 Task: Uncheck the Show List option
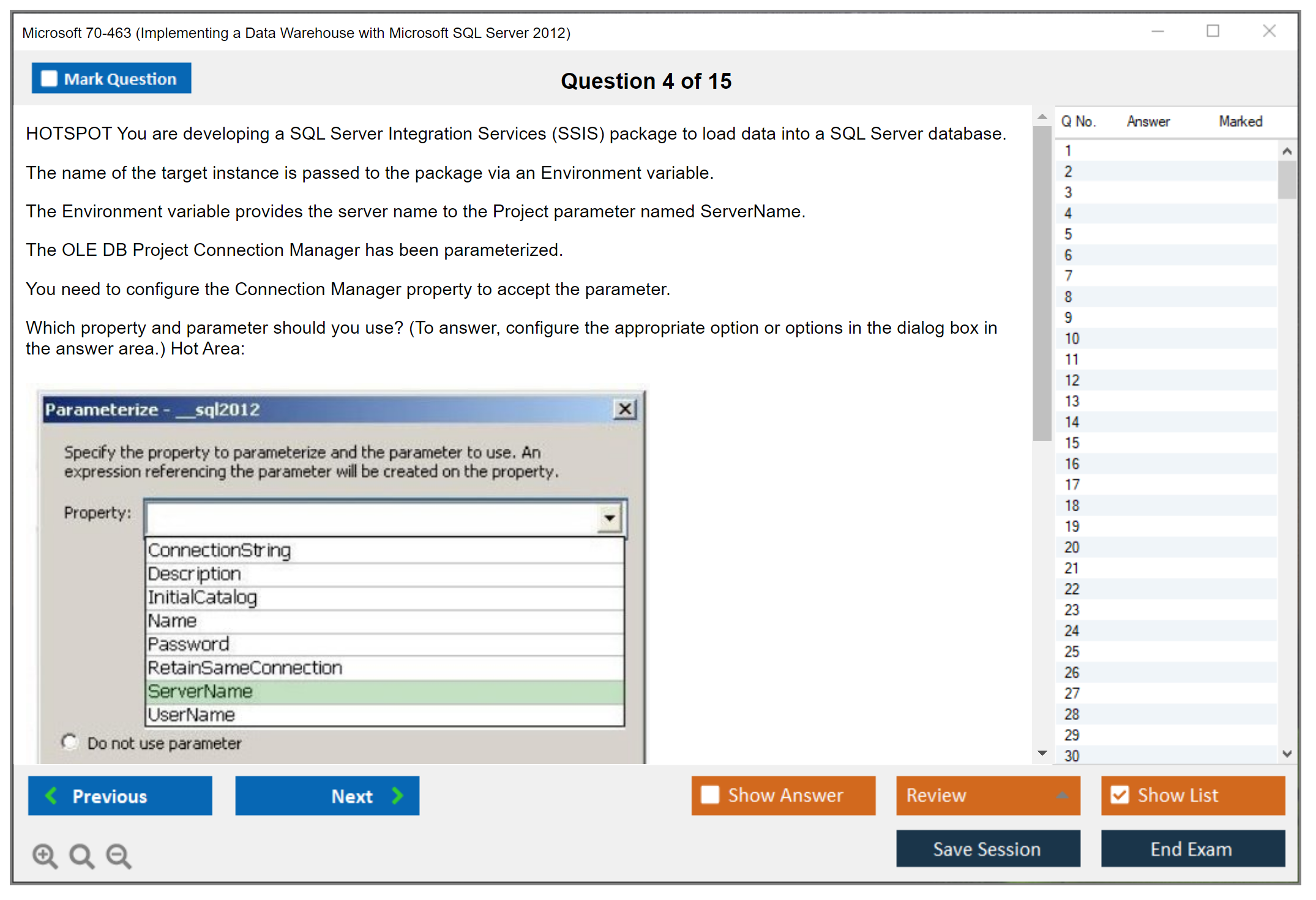pos(1120,795)
